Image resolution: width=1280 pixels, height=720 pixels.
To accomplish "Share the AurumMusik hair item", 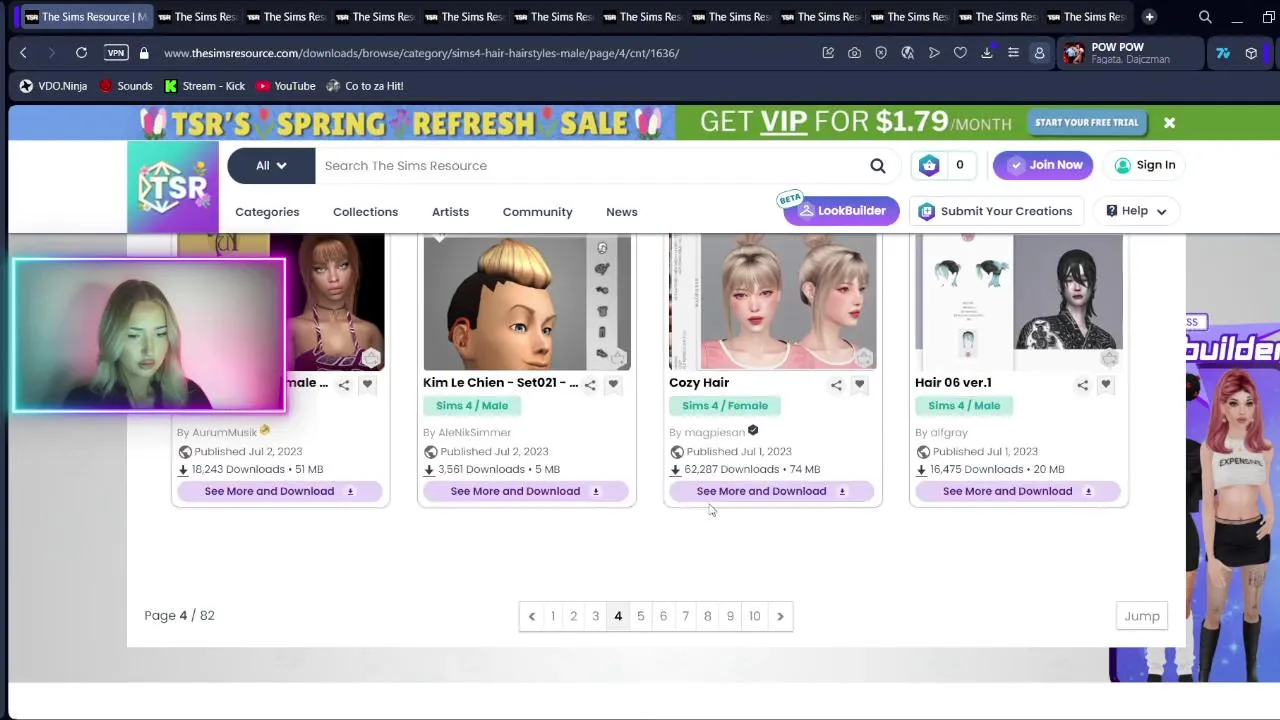I will 344,385.
